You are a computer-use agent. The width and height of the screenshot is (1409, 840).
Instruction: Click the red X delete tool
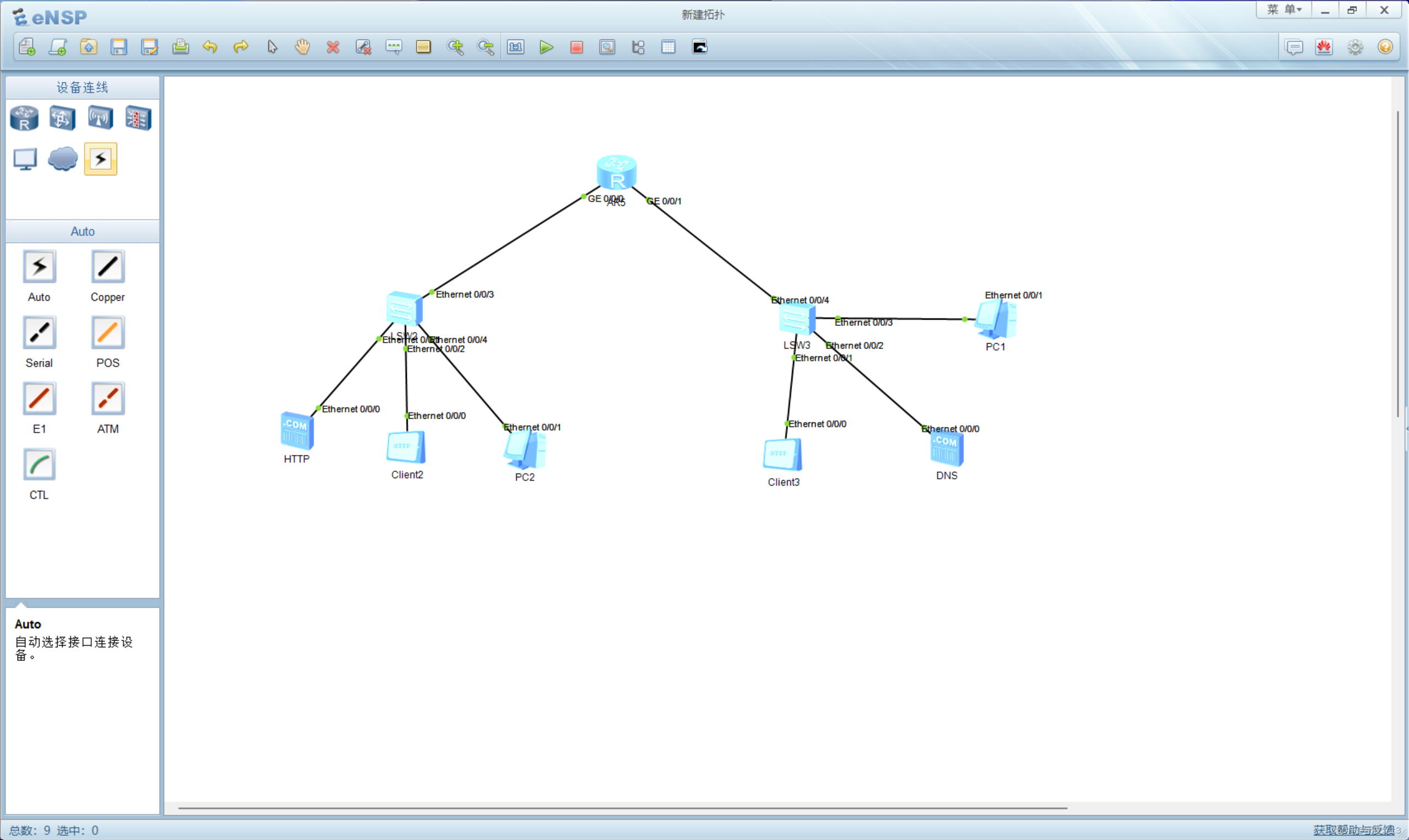[x=333, y=47]
